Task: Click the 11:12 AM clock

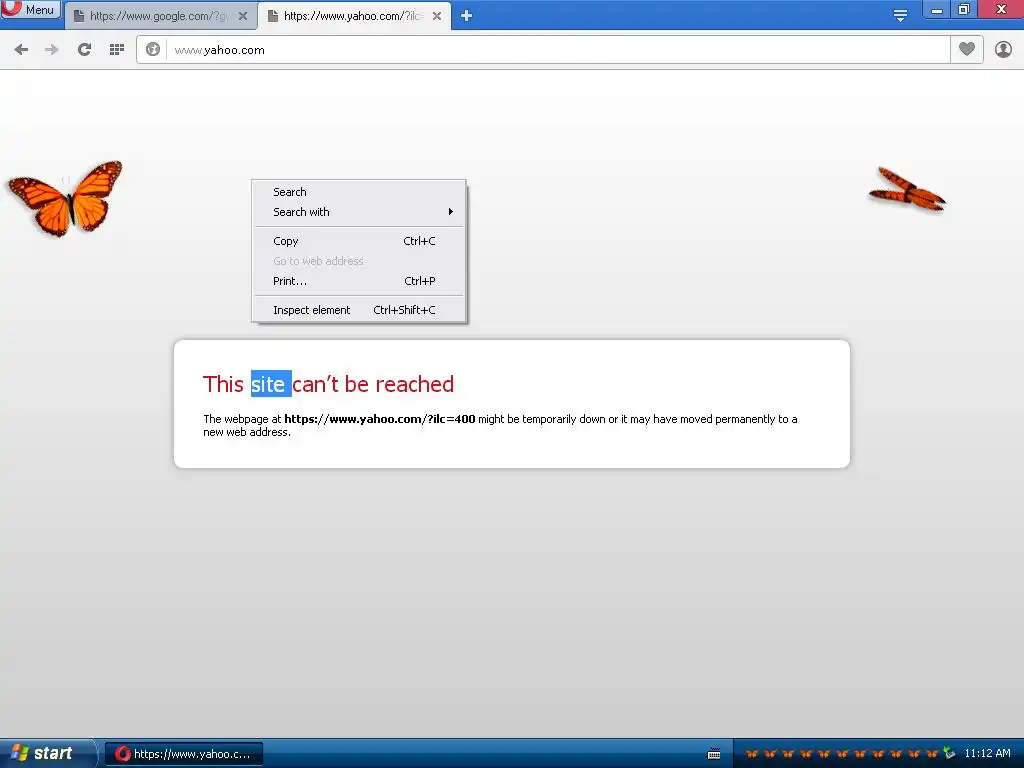Action: click(x=987, y=754)
